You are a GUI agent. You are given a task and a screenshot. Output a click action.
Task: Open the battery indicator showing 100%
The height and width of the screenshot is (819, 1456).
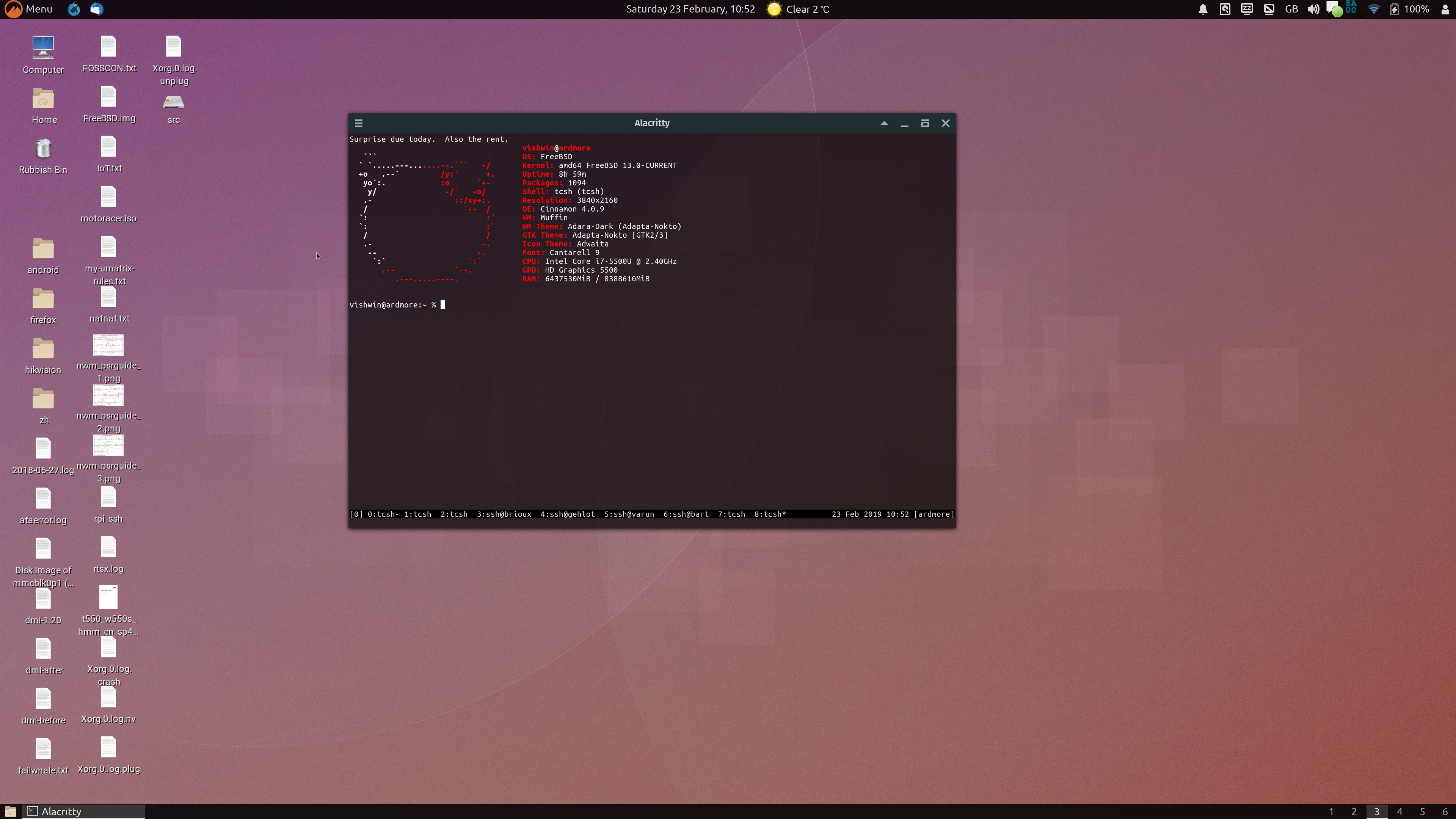click(1410, 9)
